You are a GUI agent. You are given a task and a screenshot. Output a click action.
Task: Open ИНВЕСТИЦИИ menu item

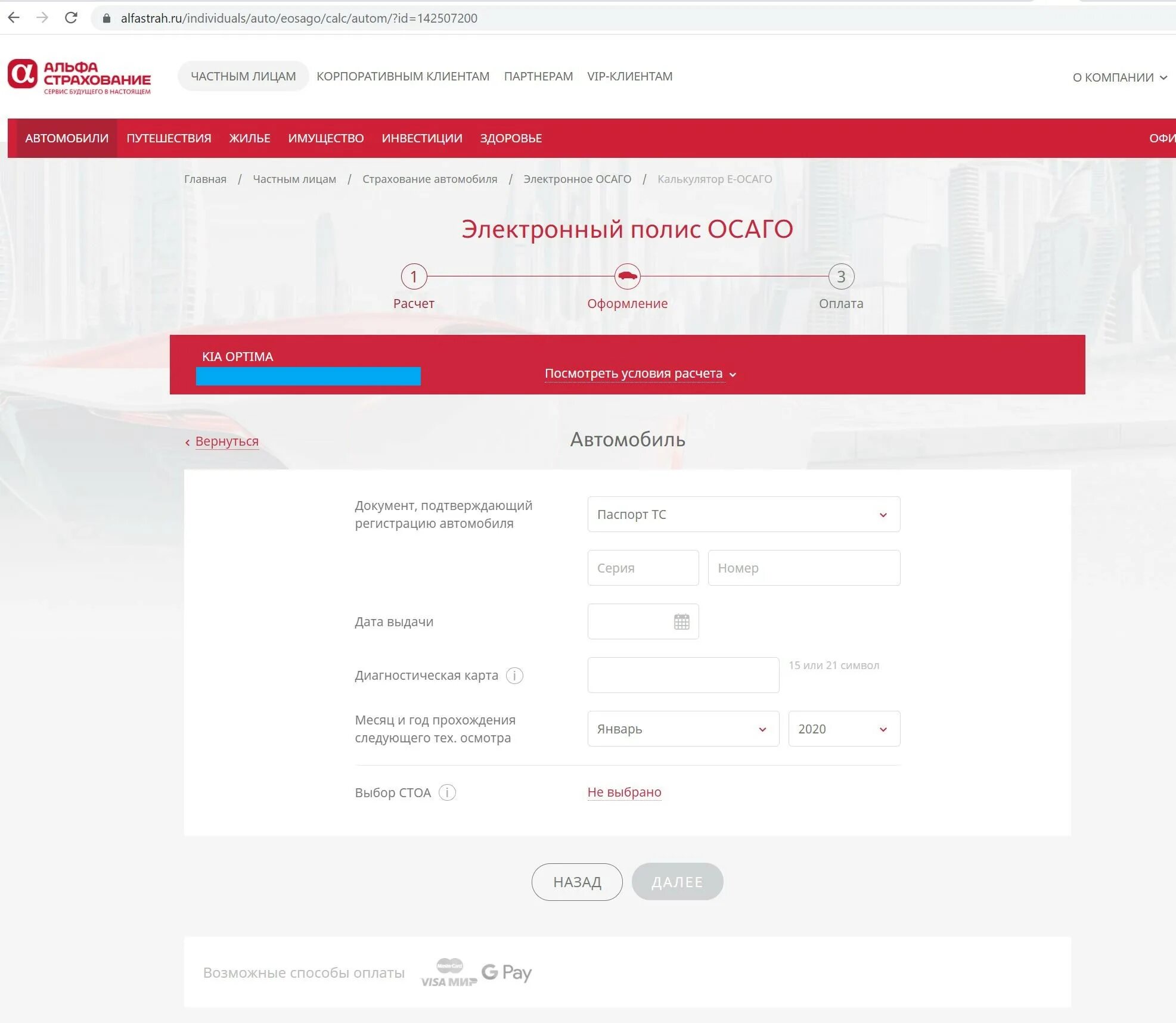422,138
